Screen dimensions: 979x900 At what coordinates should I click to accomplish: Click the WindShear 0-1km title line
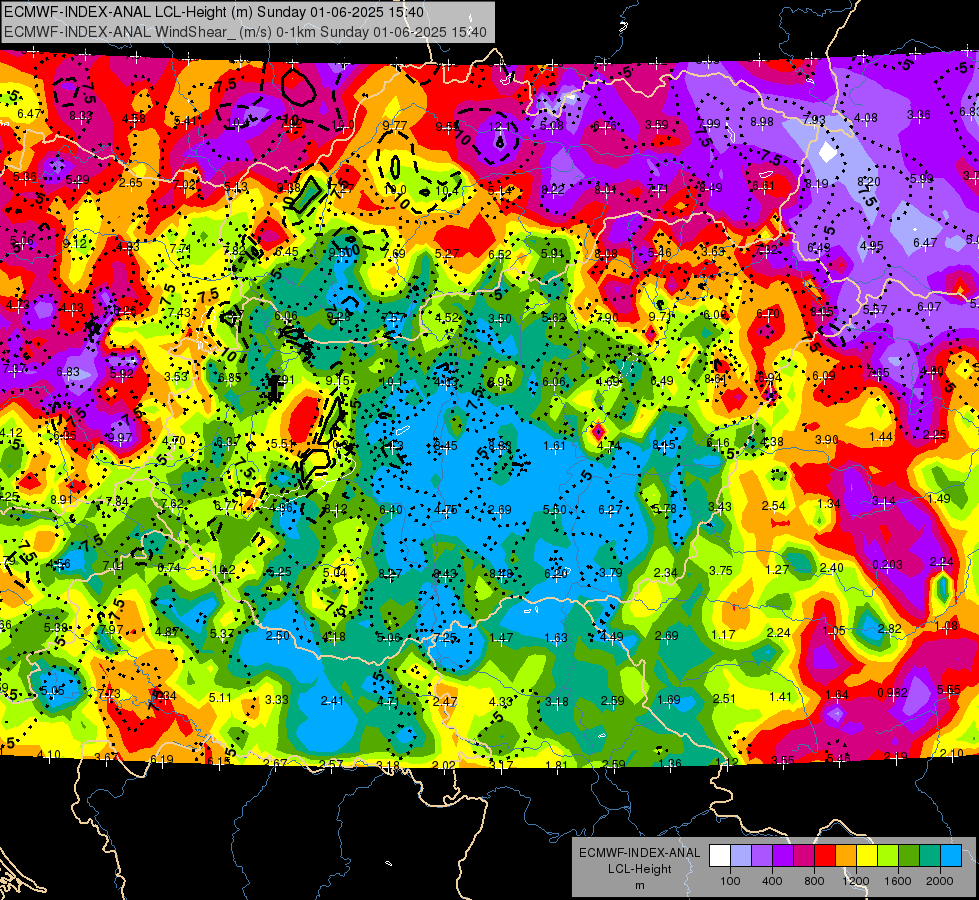(245, 32)
